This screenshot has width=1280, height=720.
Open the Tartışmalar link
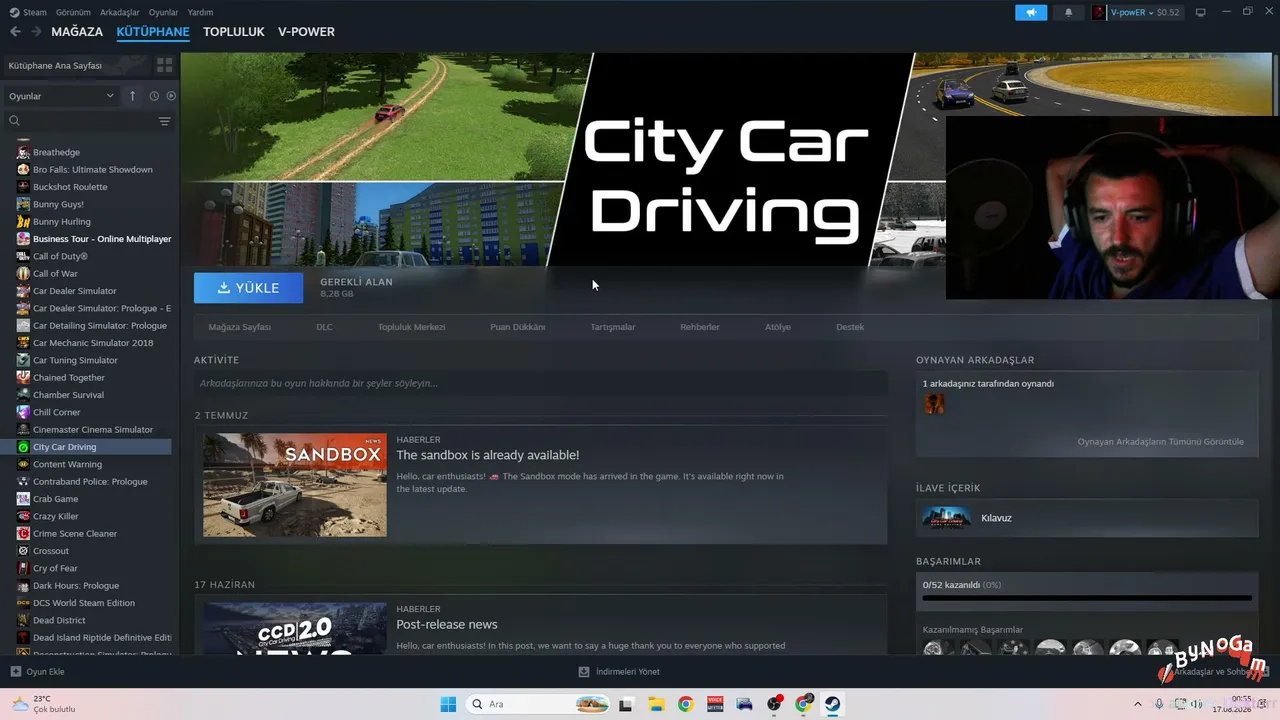(x=613, y=327)
